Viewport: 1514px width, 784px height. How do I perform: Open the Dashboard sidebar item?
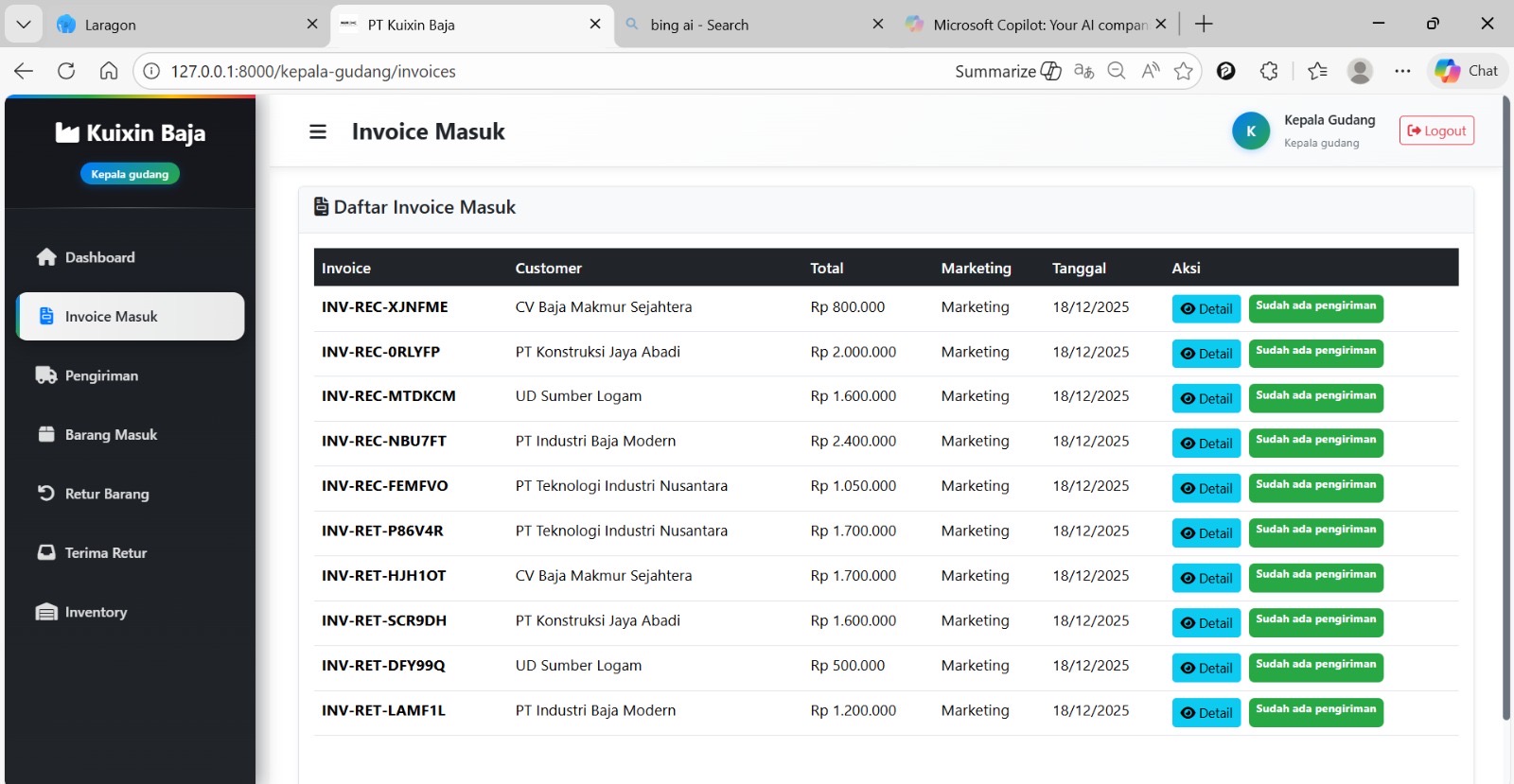130,257
